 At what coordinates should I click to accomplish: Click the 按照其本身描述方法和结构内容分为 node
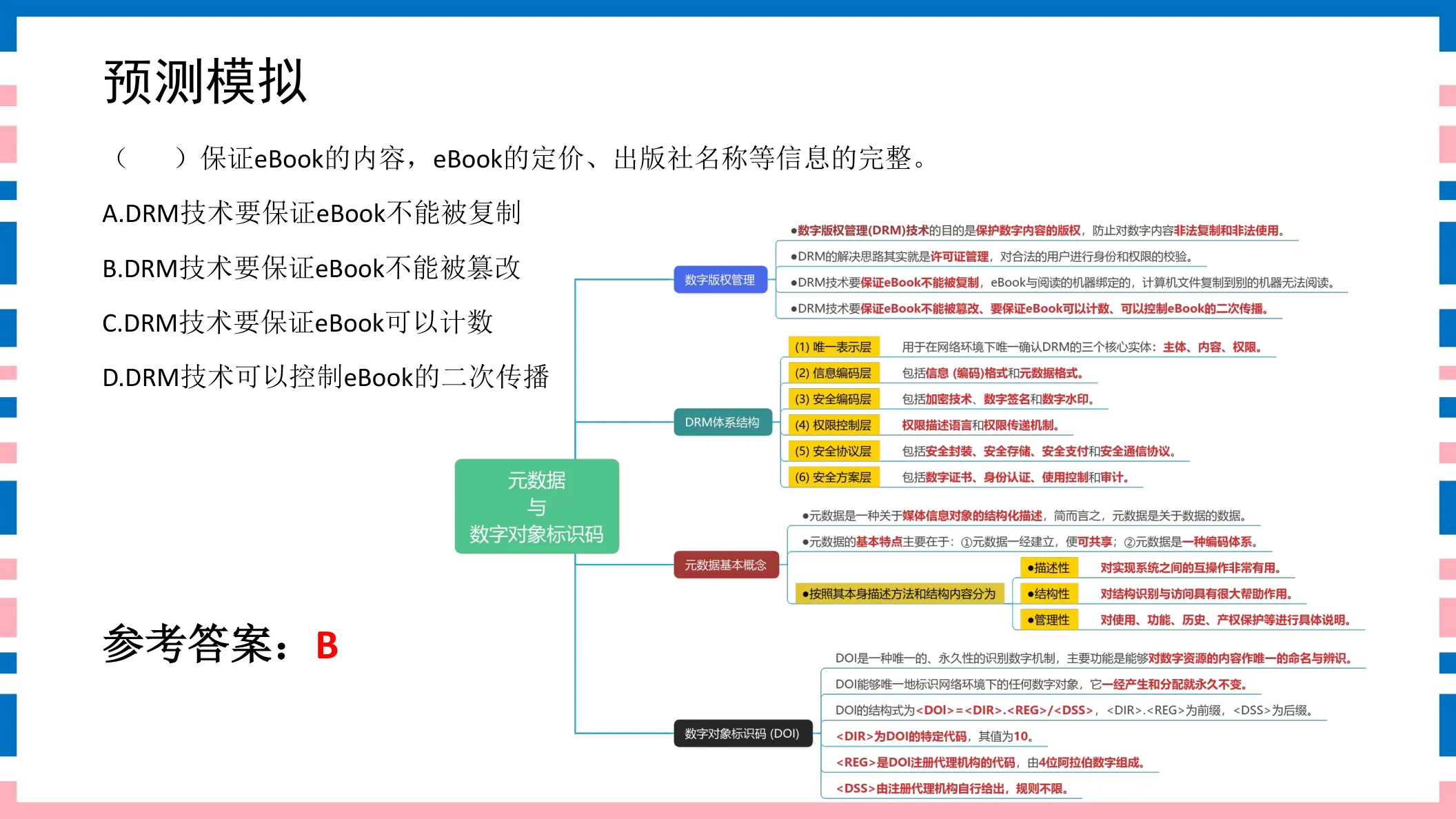point(899,594)
